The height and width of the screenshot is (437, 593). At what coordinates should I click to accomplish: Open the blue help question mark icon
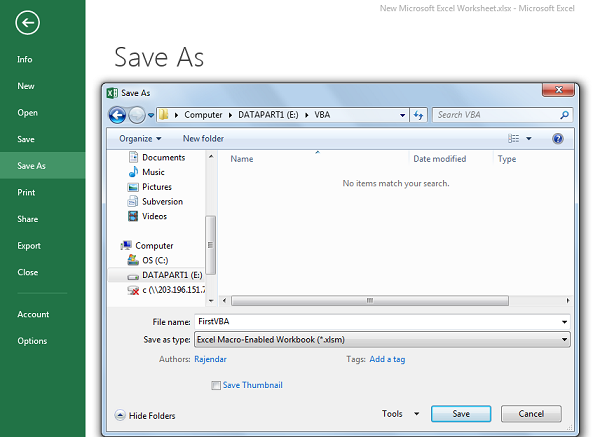tap(557, 139)
